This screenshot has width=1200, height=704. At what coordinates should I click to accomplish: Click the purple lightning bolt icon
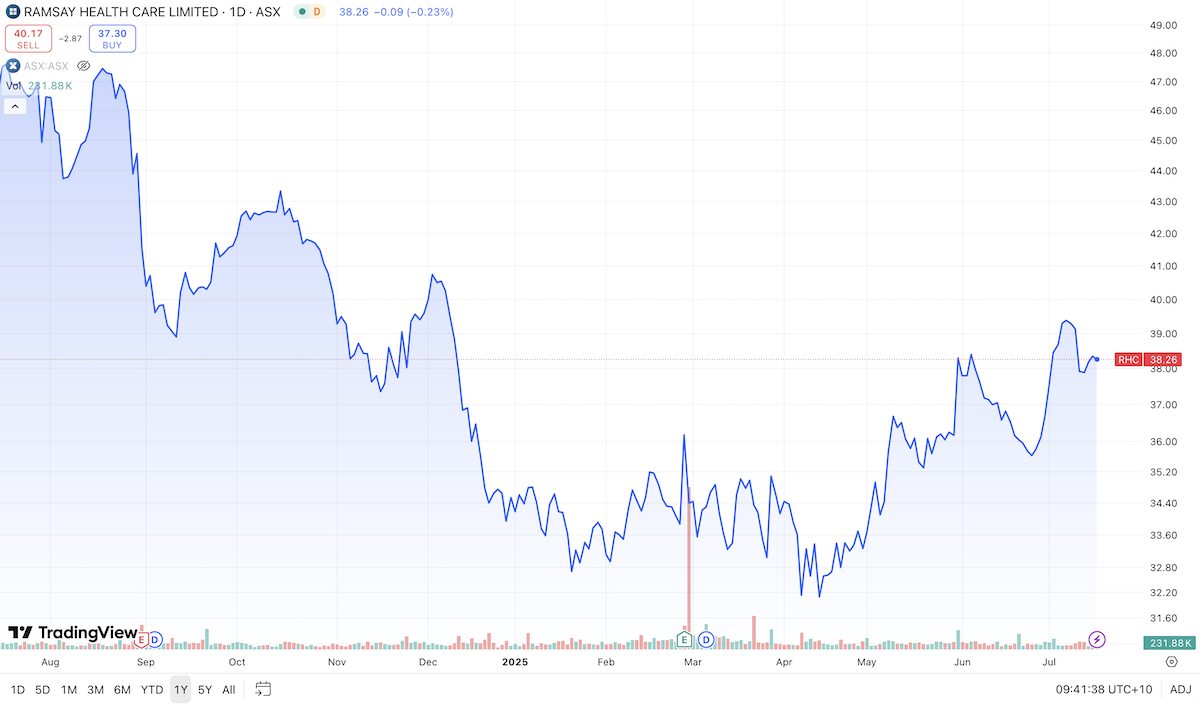pos(1097,639)
